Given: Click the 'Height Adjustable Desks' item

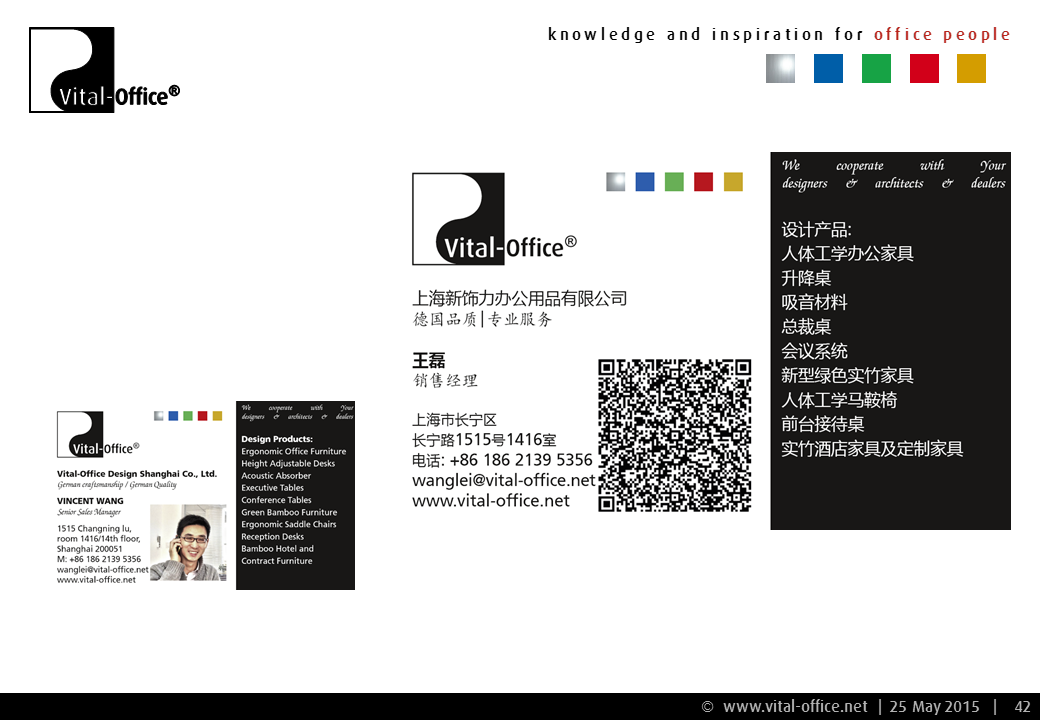Looking at the screenshot, I should pos(288,463).
